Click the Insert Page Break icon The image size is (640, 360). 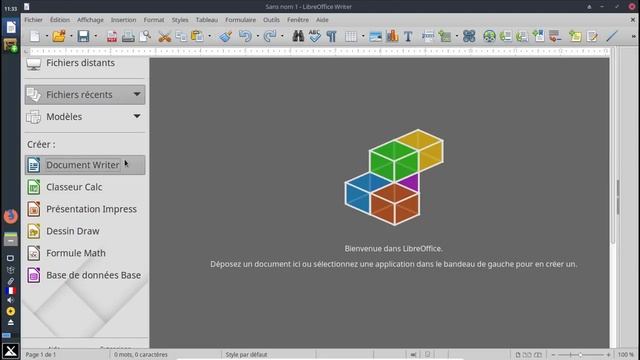pyautogui.click(x=428, y=36)
